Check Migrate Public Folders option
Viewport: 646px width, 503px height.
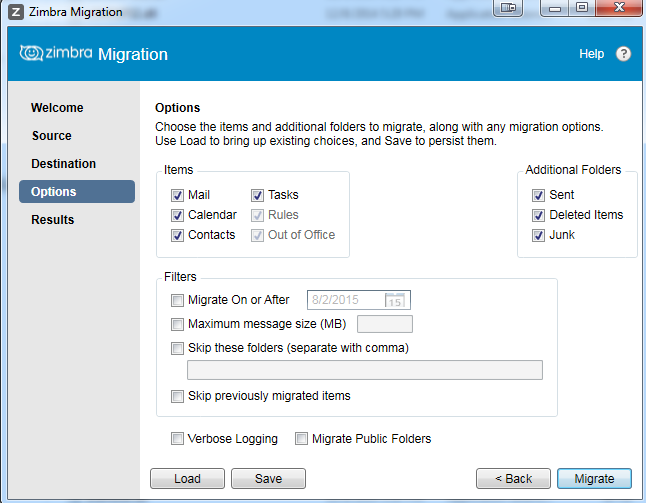click(x=301, y=439)
